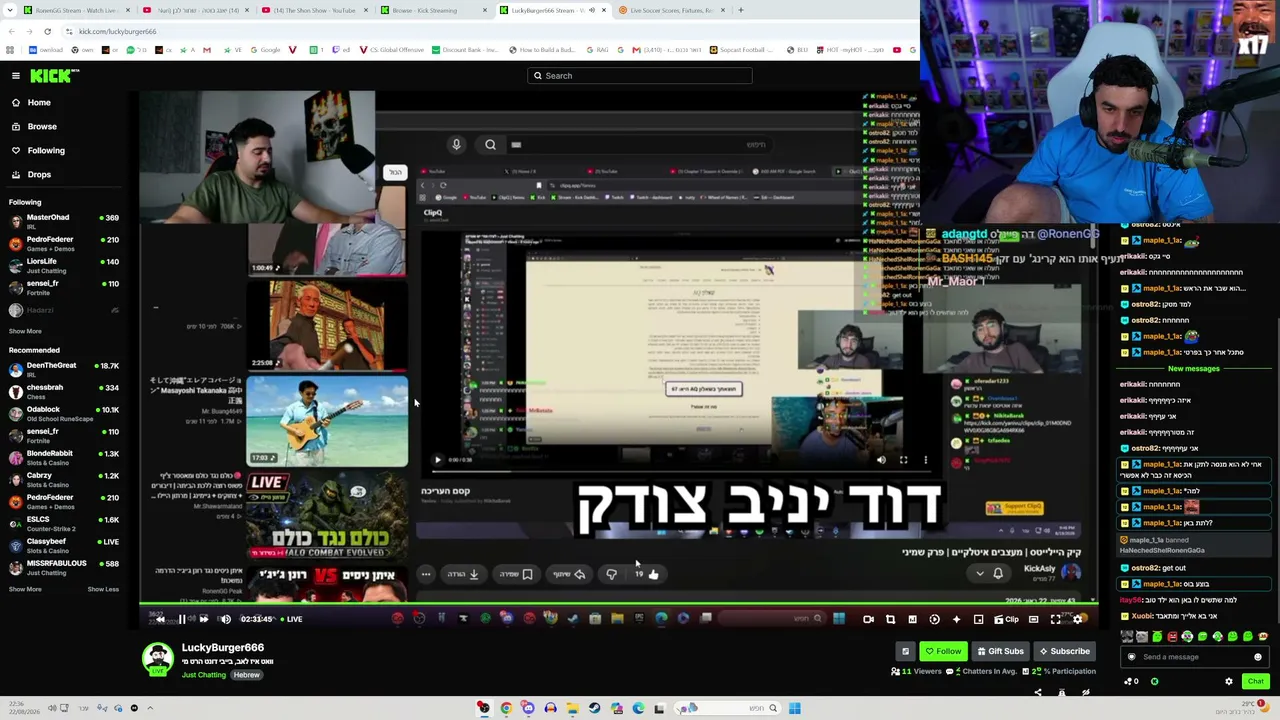Jump to LIVE in the player
This screenshot has height=720, width=1280.
291,619
